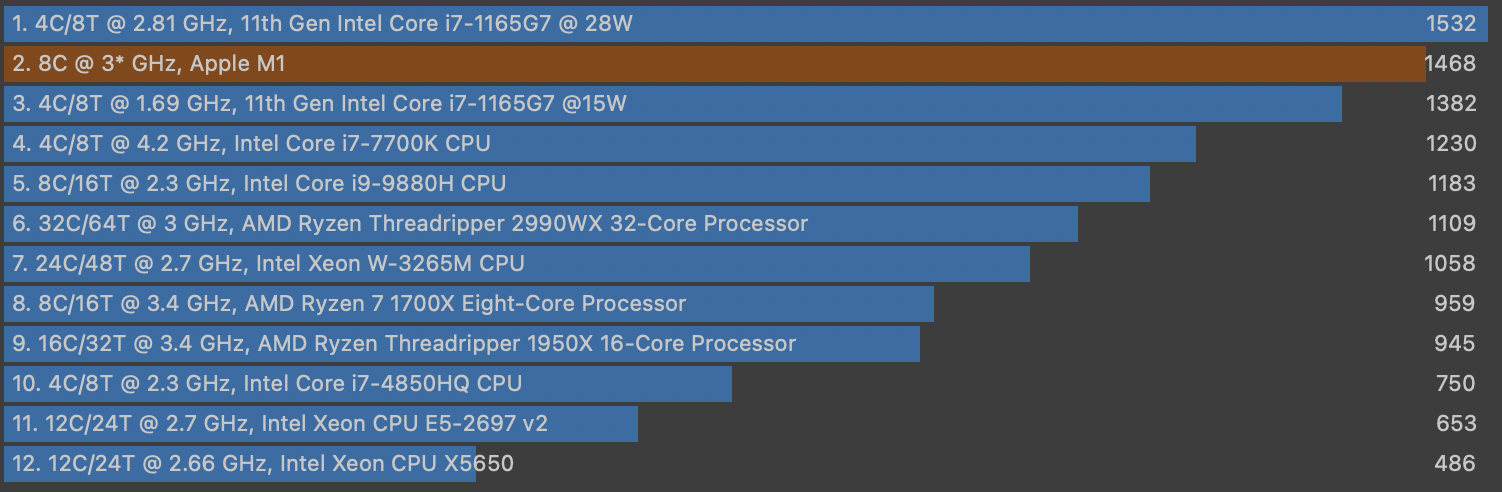Select the i7-1165G7 @15W entry
Image resolution: width=1502 pixels, height=492 pixels.
(320, 103)
